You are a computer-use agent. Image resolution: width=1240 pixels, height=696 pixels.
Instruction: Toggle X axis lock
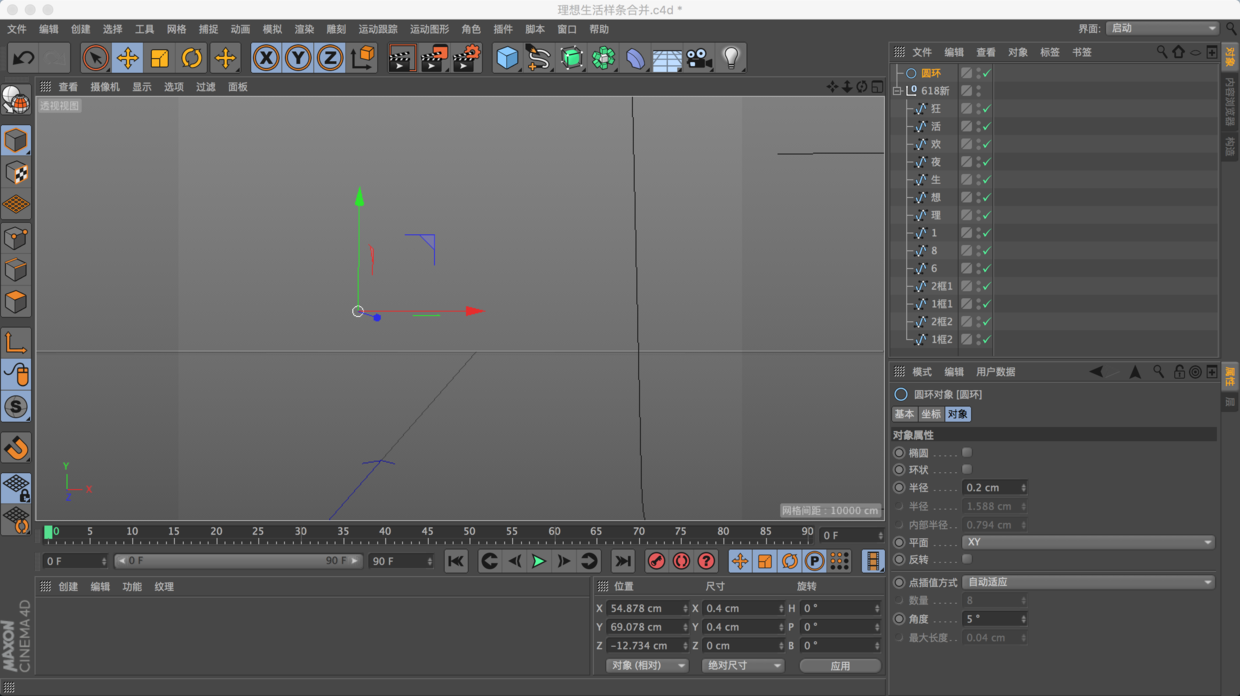266,58
